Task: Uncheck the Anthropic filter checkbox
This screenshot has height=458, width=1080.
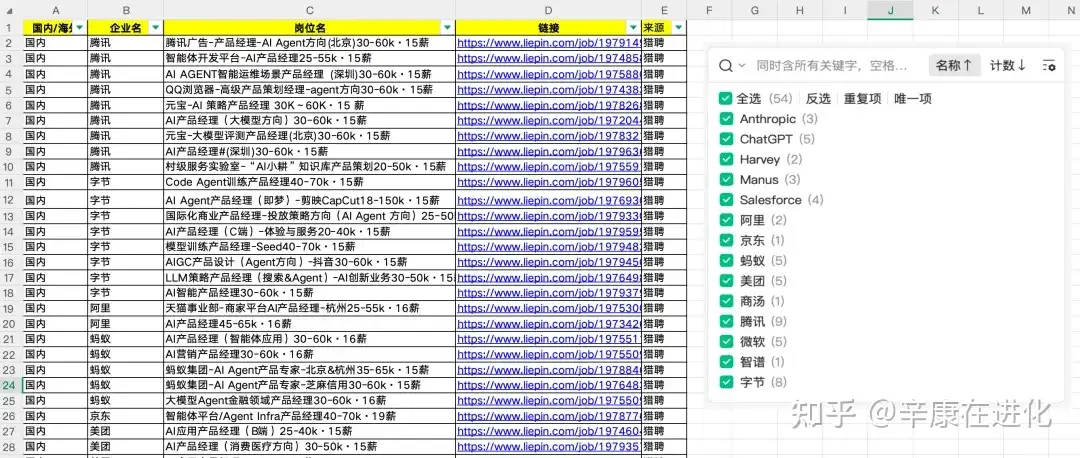Action: tap(725, 119)
